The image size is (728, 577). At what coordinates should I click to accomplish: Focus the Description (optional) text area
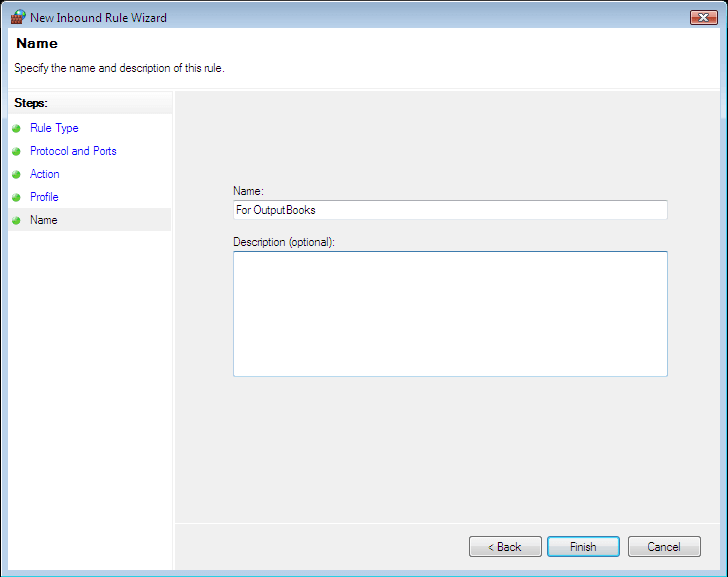[450, 314]
